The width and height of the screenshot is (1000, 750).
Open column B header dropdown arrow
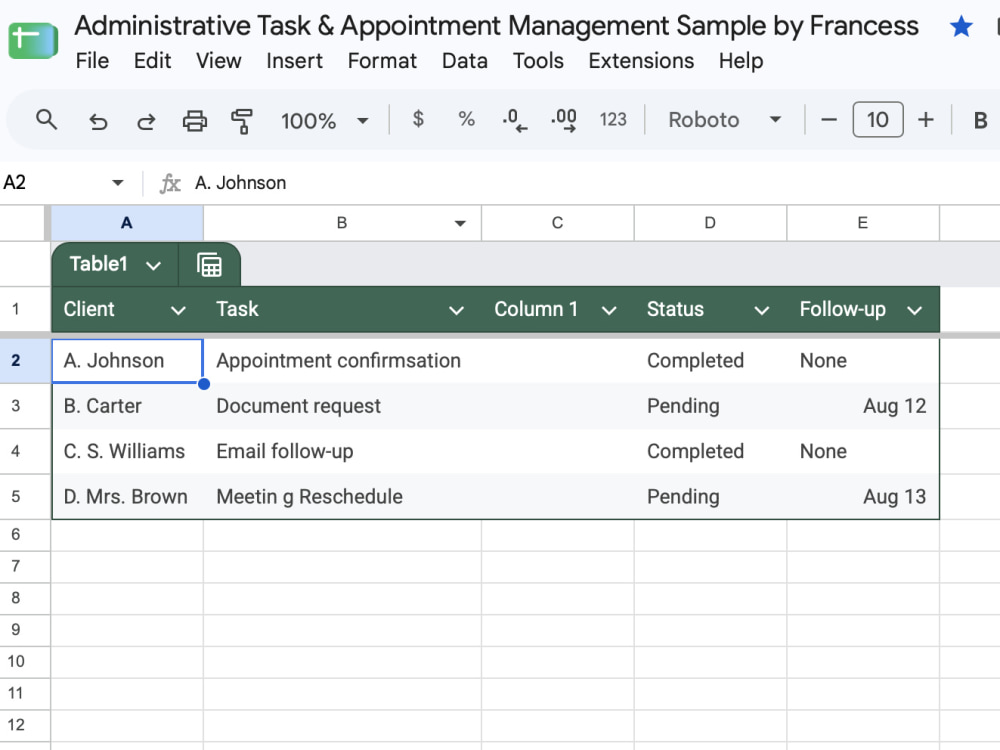(460, 223)
